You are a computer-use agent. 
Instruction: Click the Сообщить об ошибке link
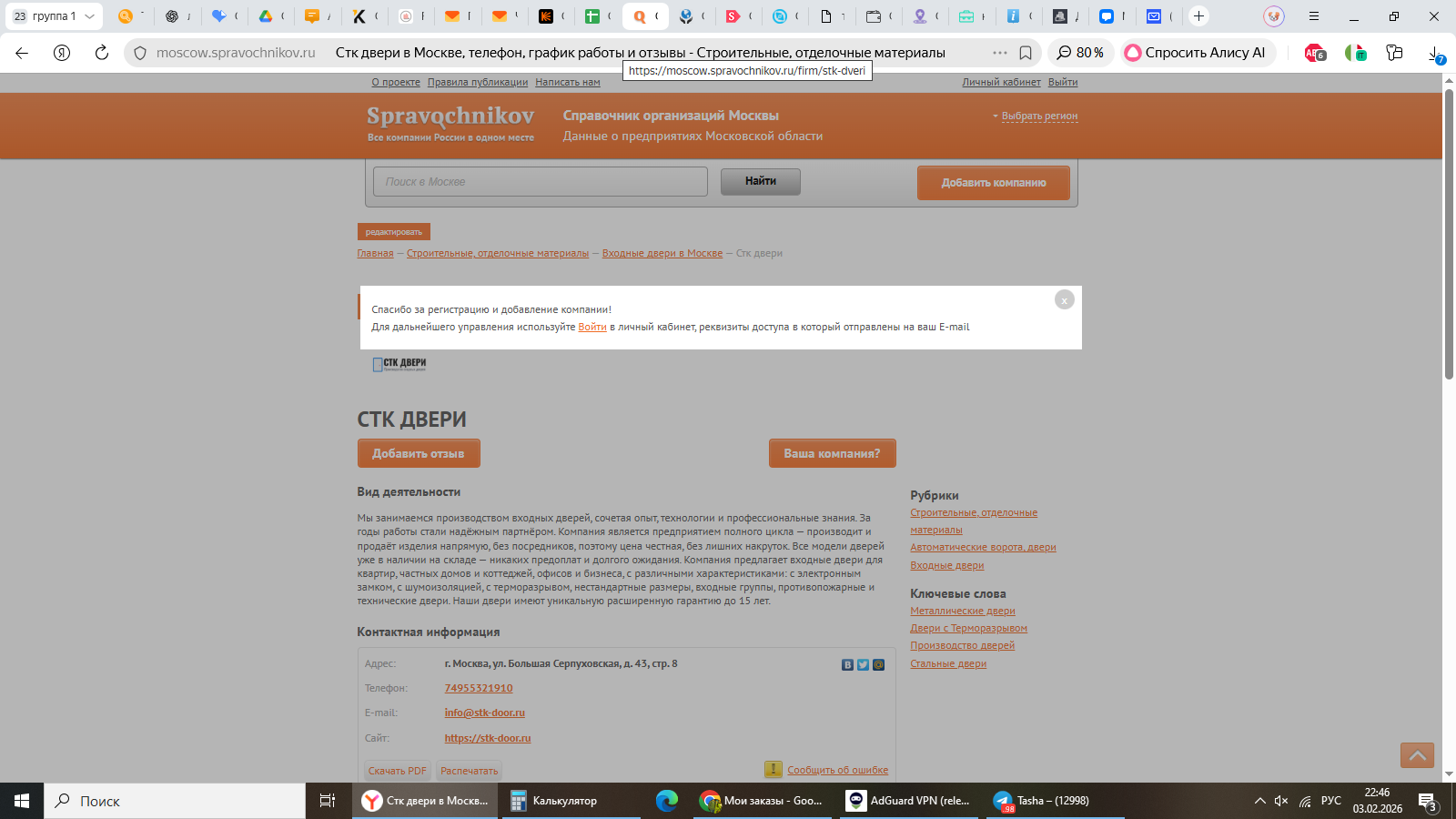(838, 770)
